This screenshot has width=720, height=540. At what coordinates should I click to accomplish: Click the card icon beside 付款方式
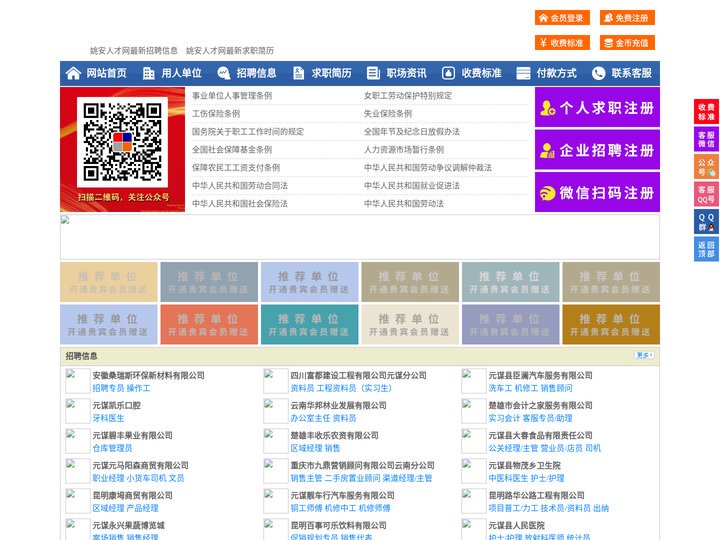click(523, 73)
